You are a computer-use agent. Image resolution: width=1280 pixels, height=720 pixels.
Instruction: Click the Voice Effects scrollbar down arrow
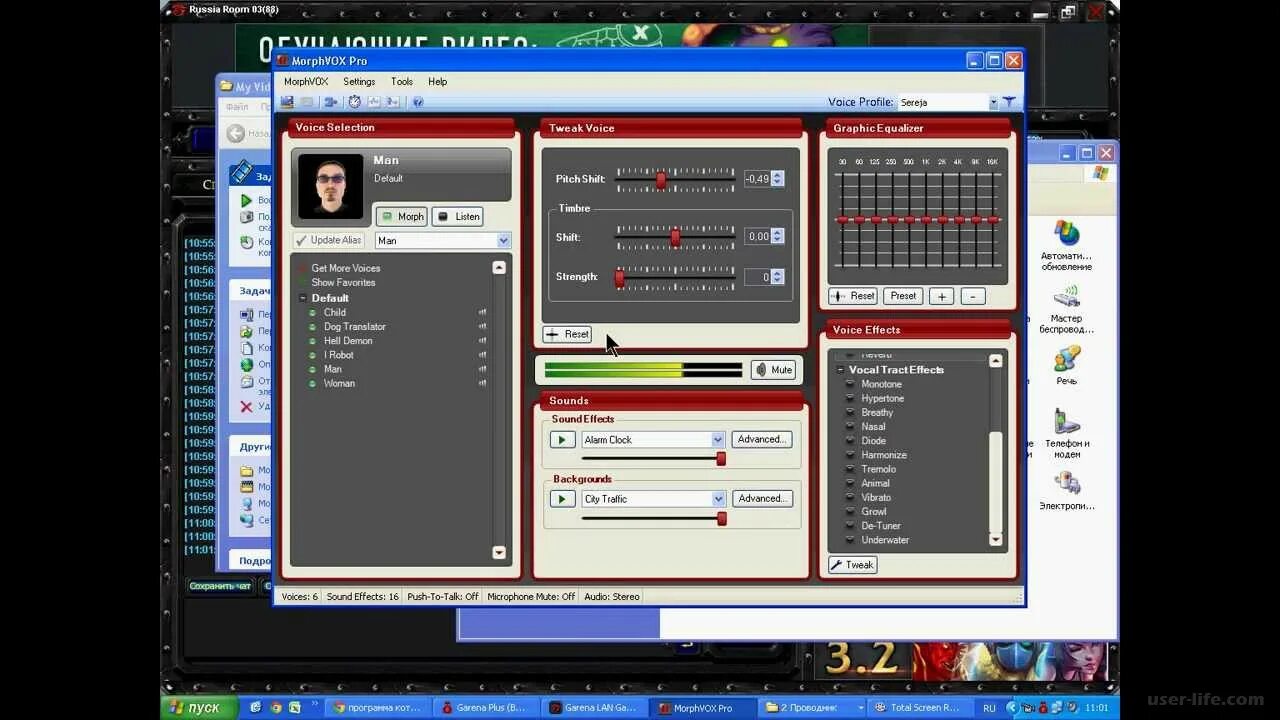[x=995, y=539]
